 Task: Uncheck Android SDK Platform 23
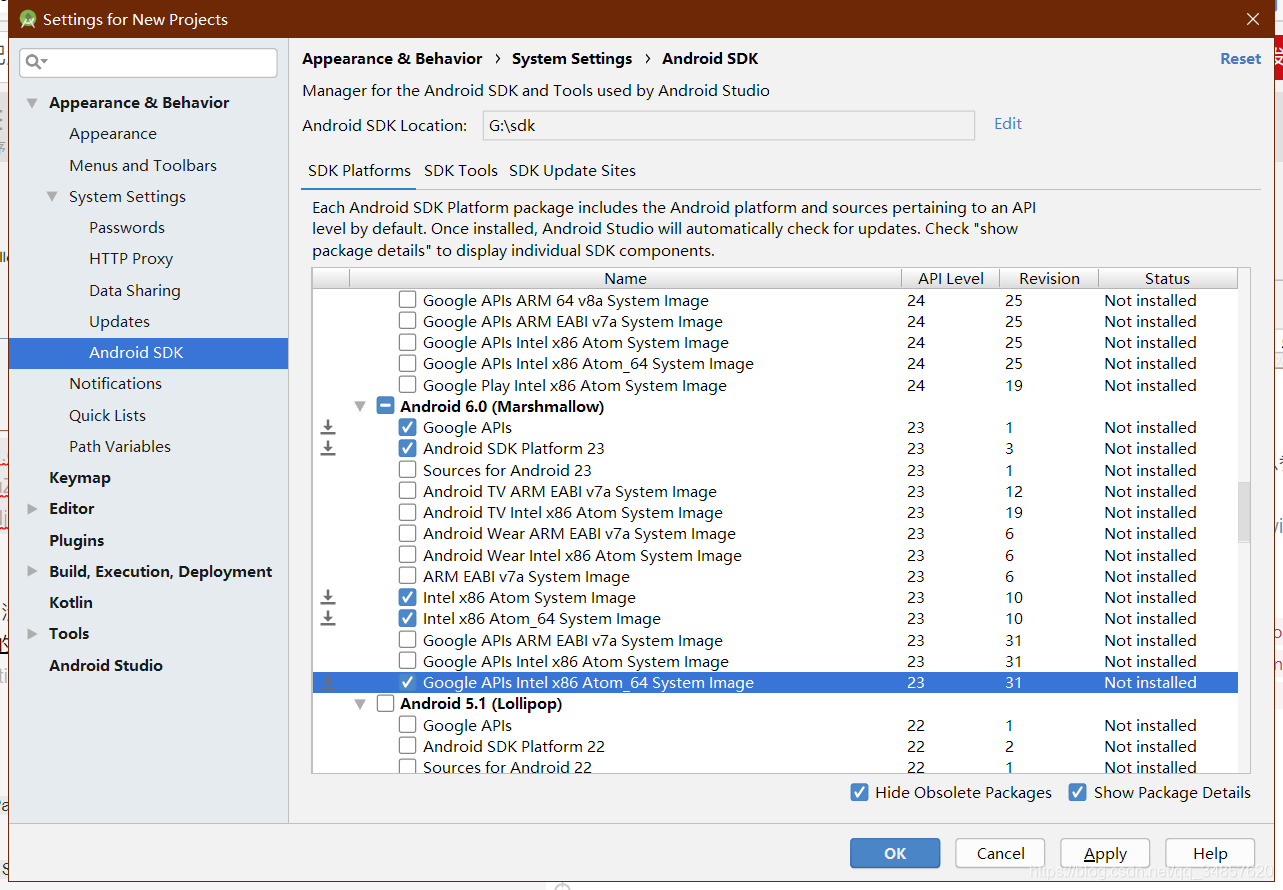407,448
